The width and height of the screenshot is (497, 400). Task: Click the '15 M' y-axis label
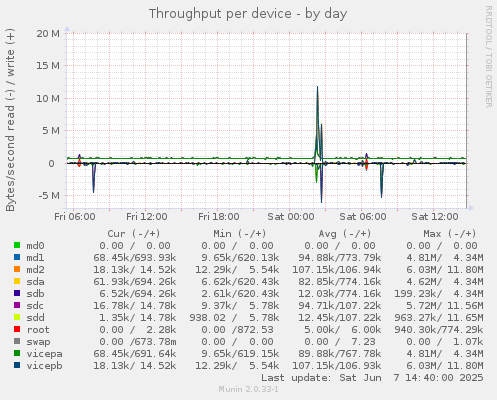tap(48, 66)
